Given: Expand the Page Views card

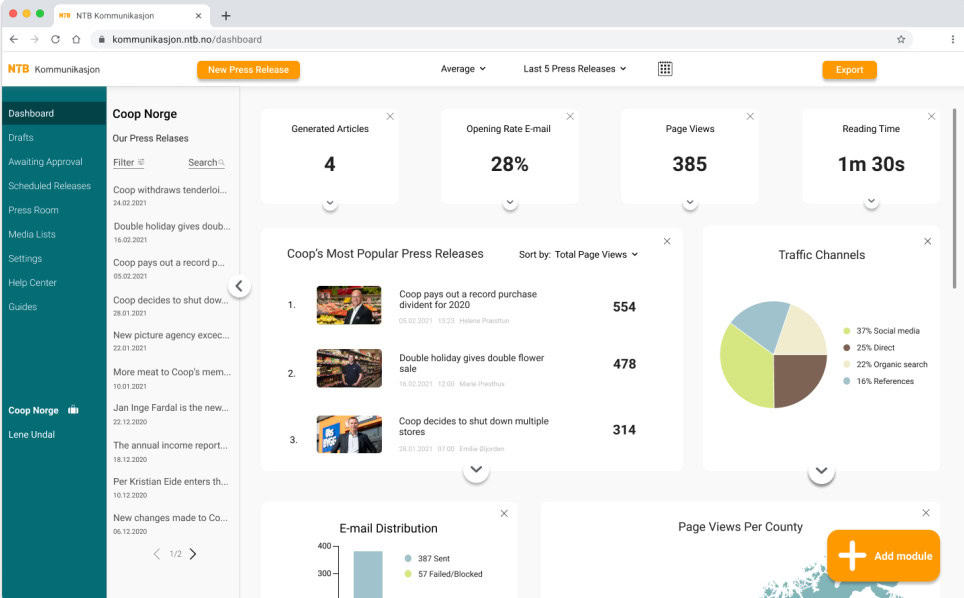Looking at the screenshot, I should tap(690, 203).
